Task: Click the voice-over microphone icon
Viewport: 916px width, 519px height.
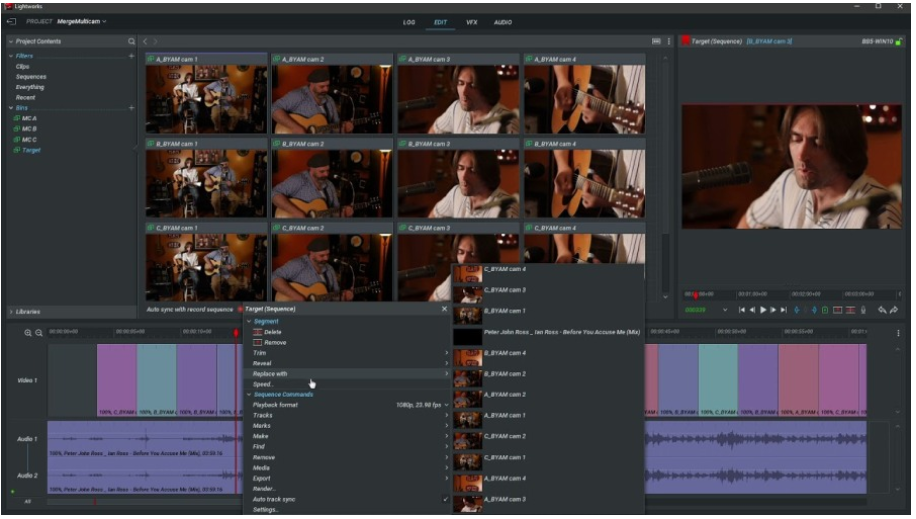Action: click(x=862, y=310)
